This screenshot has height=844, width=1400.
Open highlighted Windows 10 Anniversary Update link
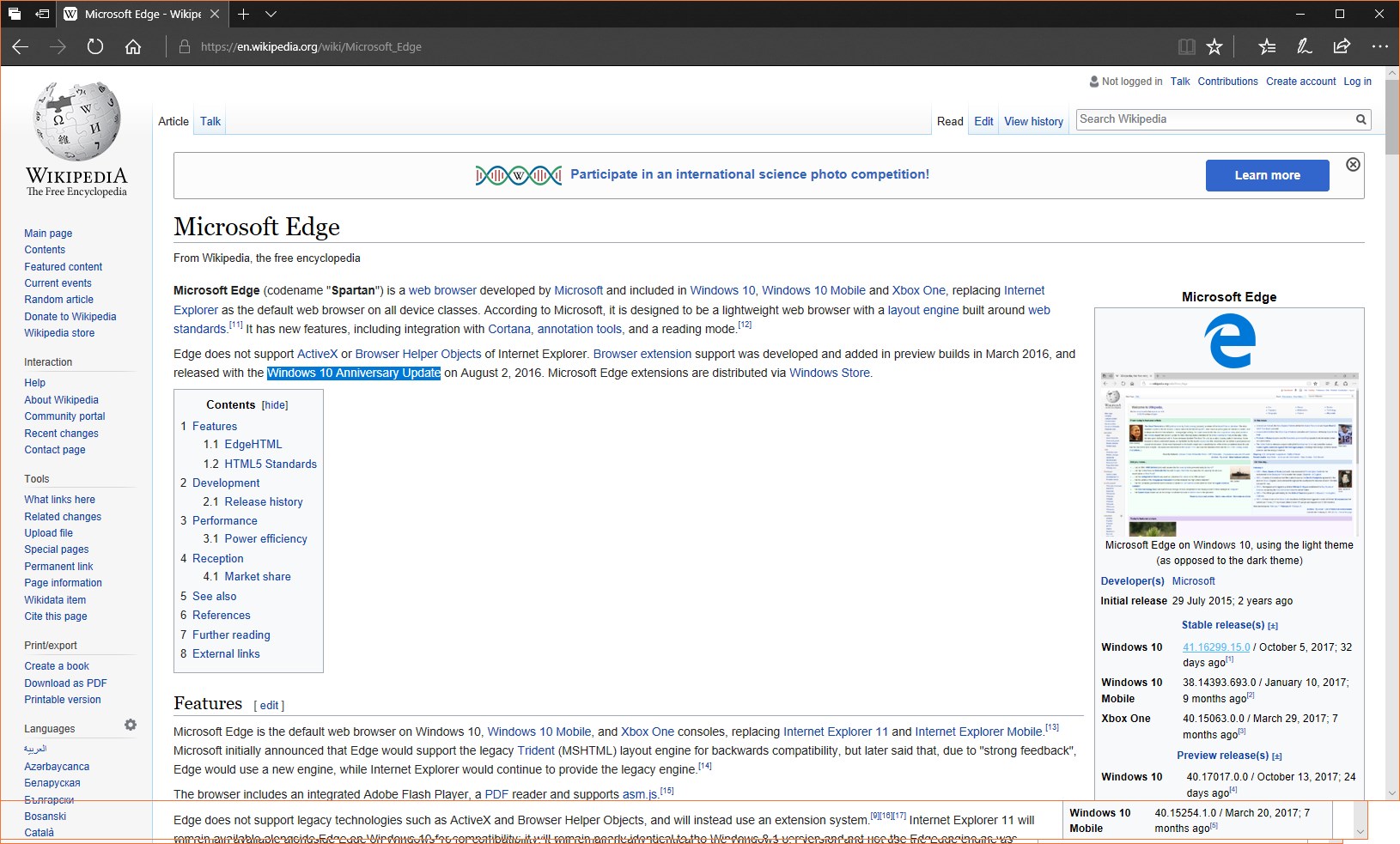(x=354, y=373)
